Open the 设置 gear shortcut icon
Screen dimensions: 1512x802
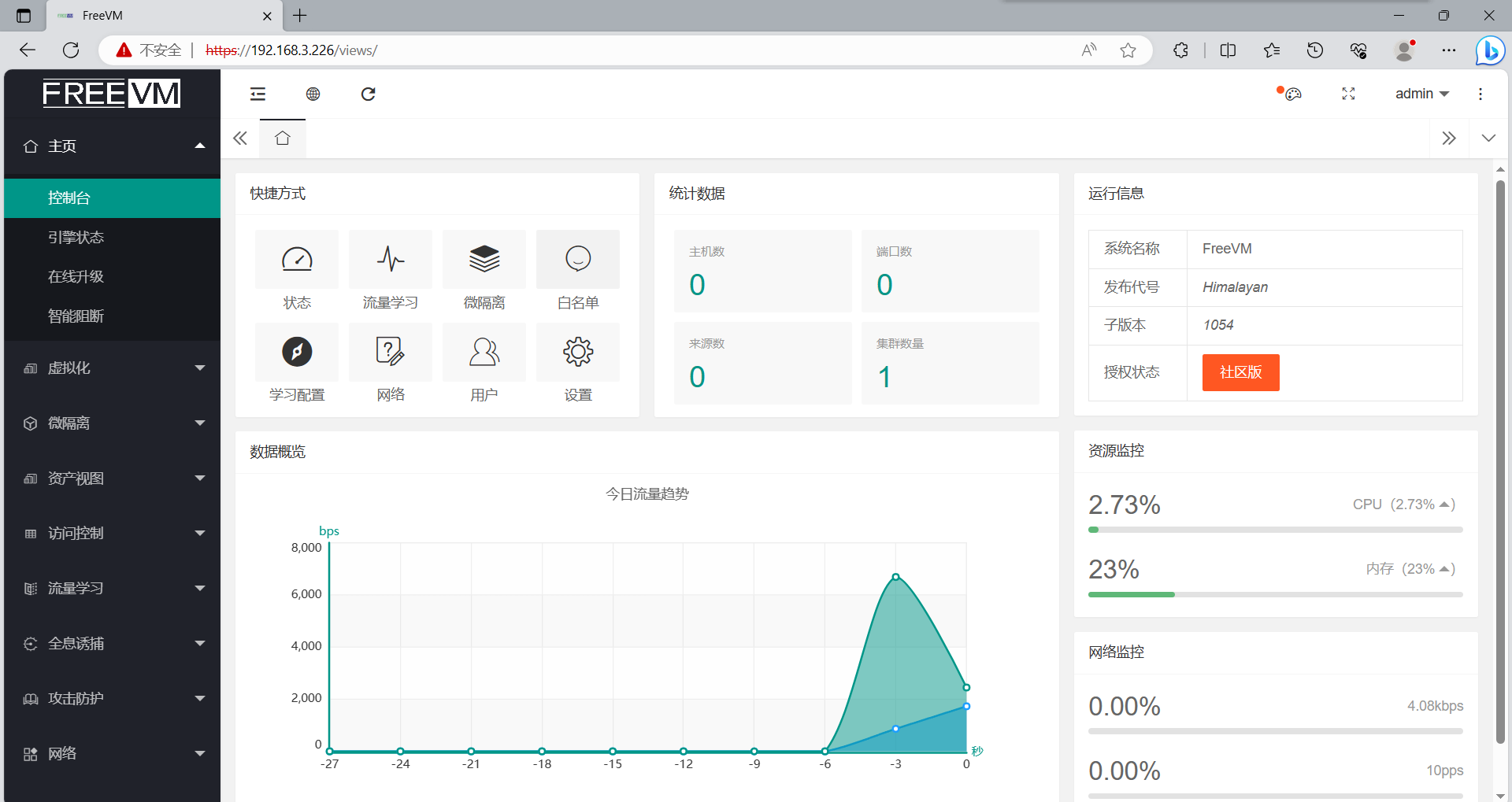(x=578, y=352)
